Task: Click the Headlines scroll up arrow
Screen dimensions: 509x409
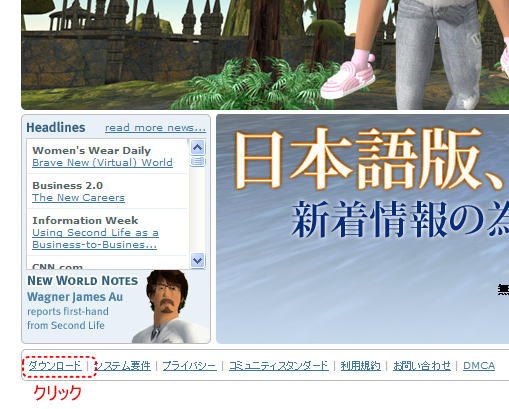Action: click(198, 147)
